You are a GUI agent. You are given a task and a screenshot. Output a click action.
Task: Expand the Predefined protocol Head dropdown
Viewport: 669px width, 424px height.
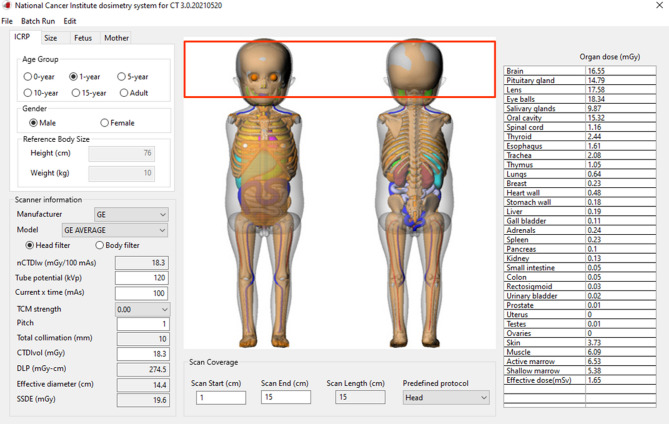tap(446, 397)
